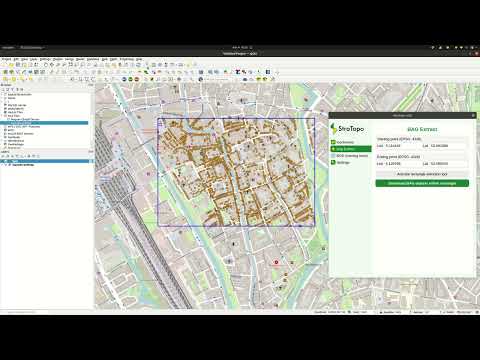Screen dimensions: 480x360
Task: Click the StraTopo logo
Action: [347, 129]
